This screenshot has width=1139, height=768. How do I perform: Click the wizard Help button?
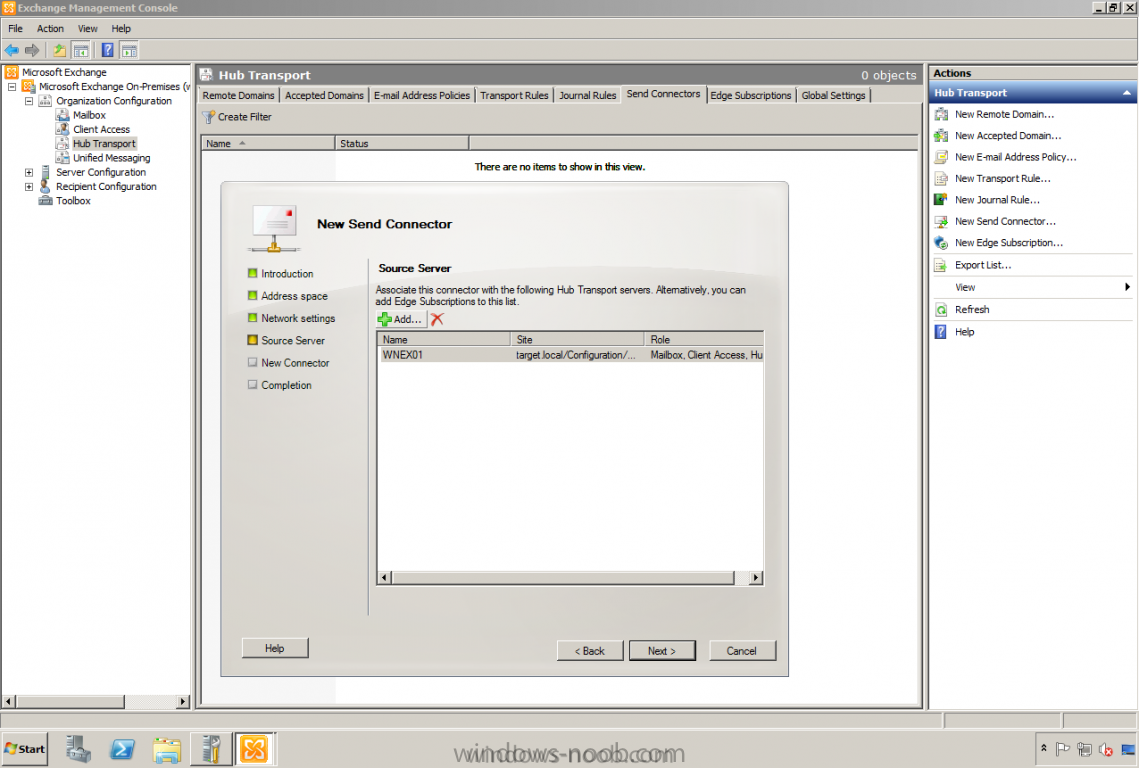[x=275, y=648]
